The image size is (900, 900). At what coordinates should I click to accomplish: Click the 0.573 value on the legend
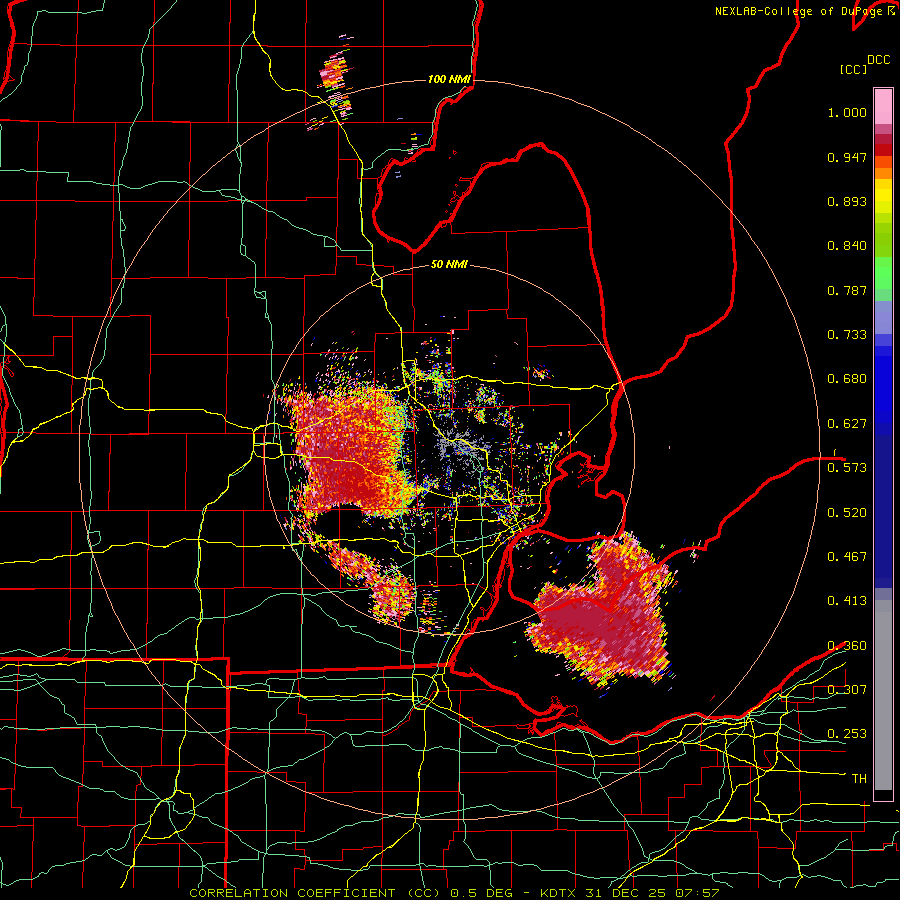(x=847, y=468)
